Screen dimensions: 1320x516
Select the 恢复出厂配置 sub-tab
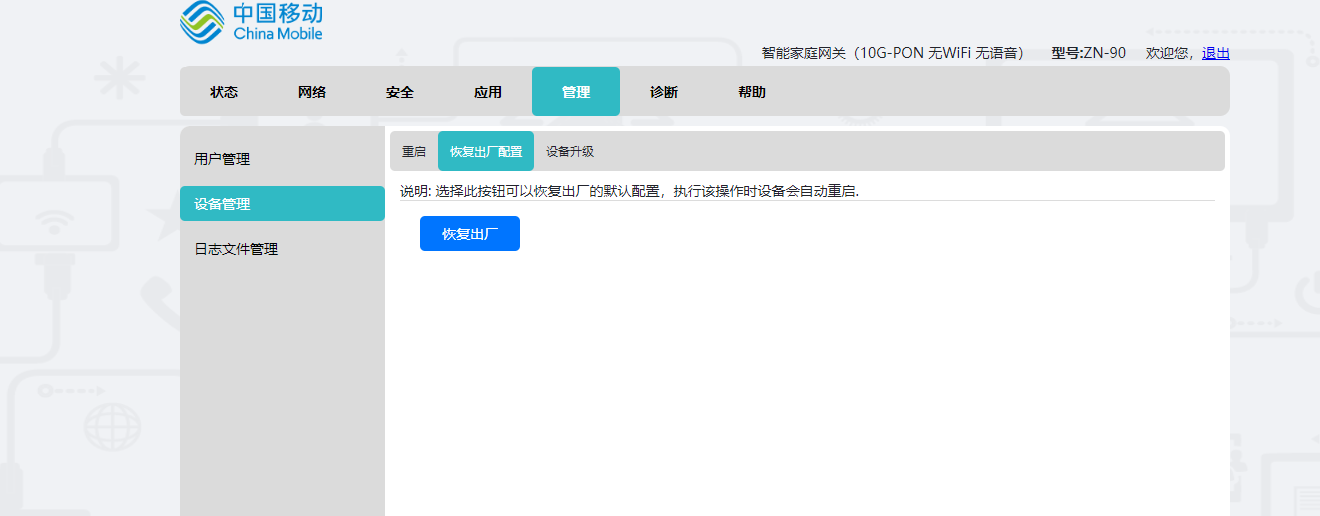click(486, 151)
